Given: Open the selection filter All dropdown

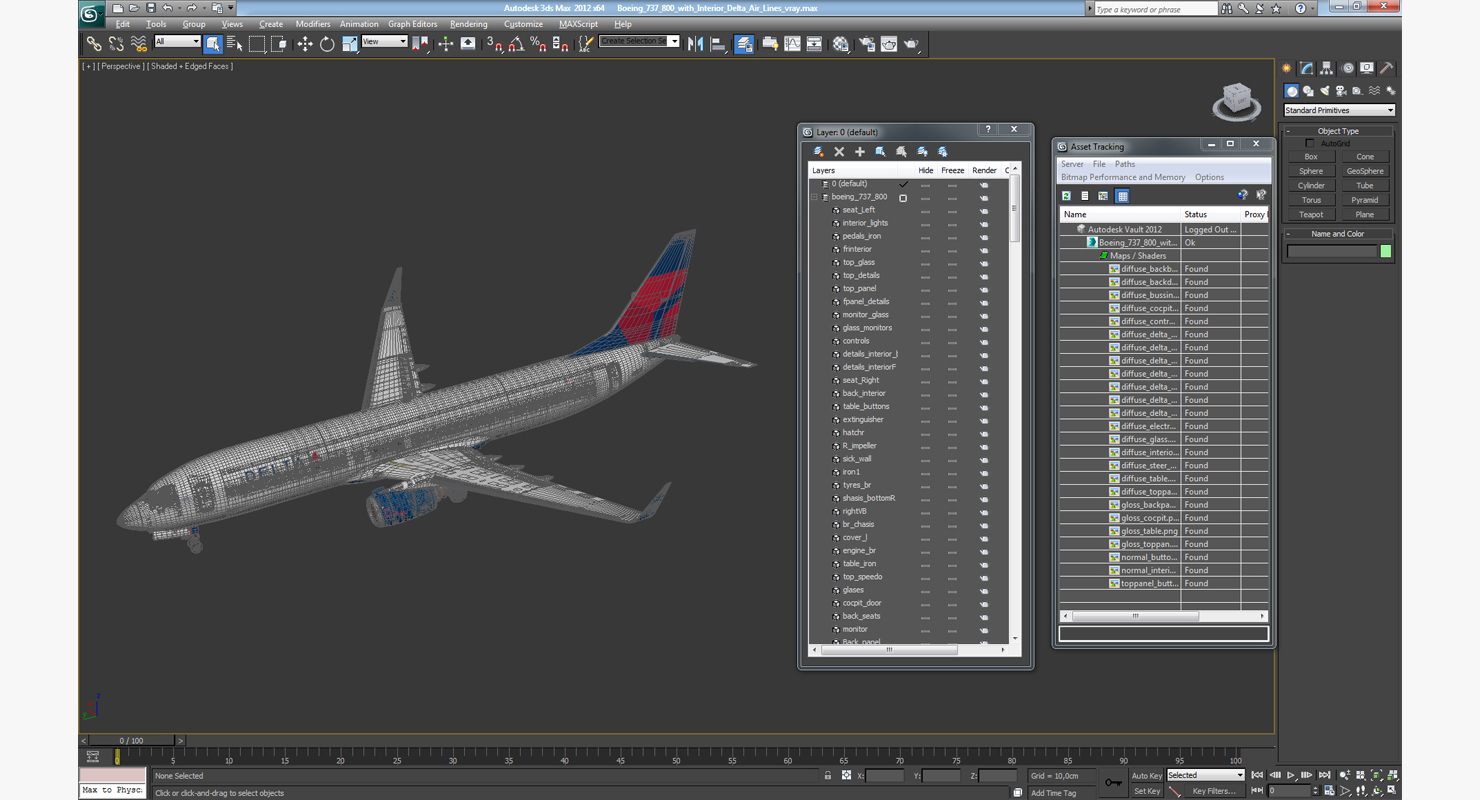Looking at the screenshot, I should [177, 42].
